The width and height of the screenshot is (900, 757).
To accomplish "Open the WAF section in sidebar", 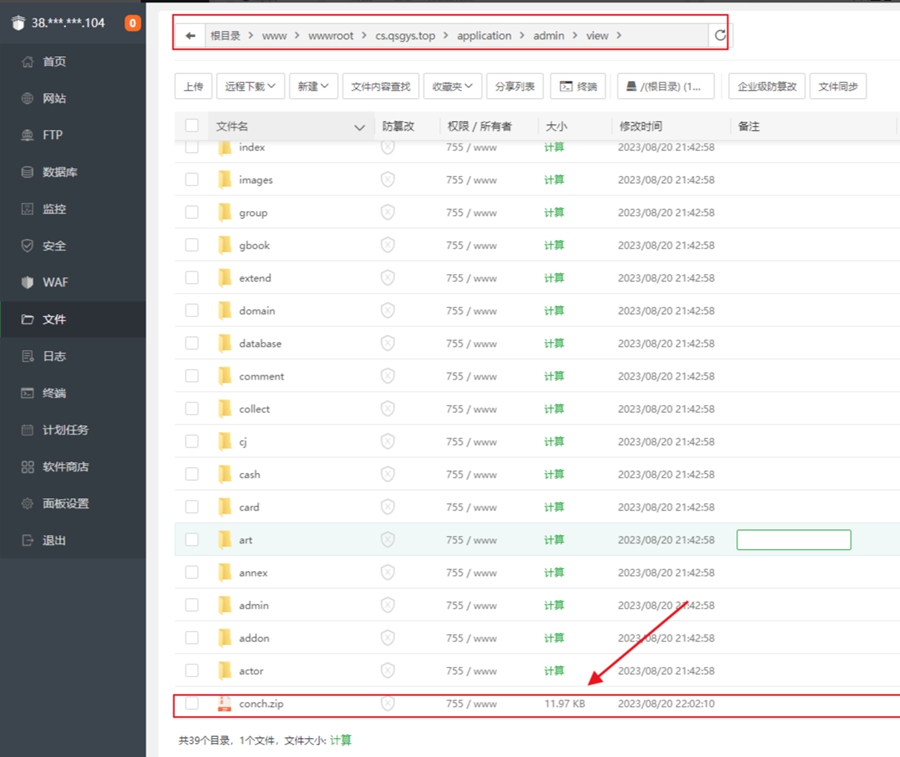I will (x=55, y=283).
